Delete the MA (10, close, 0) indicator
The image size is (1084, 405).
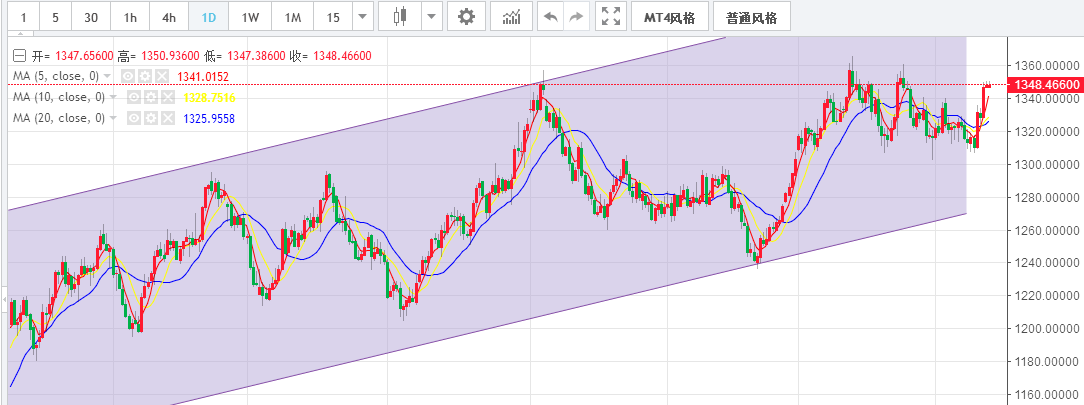(167, 97)
